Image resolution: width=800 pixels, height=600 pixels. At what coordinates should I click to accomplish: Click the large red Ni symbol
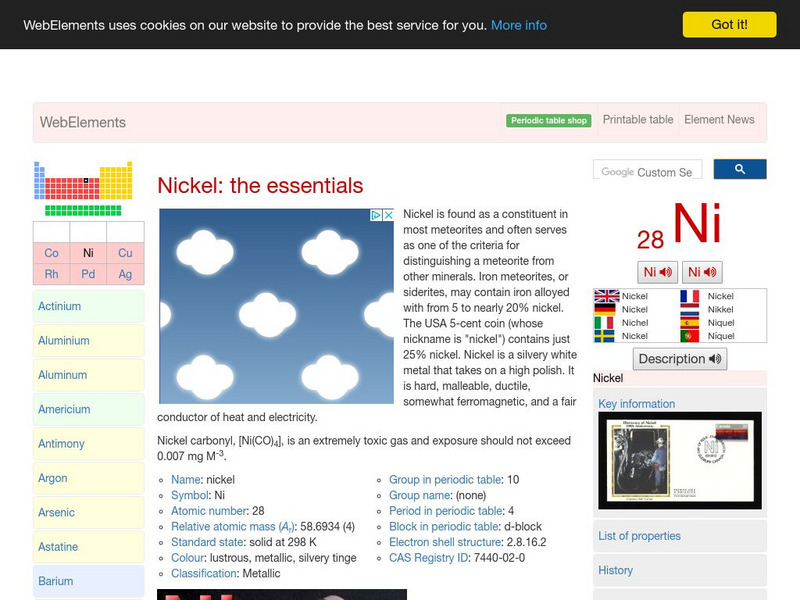(x=697, y=223)
